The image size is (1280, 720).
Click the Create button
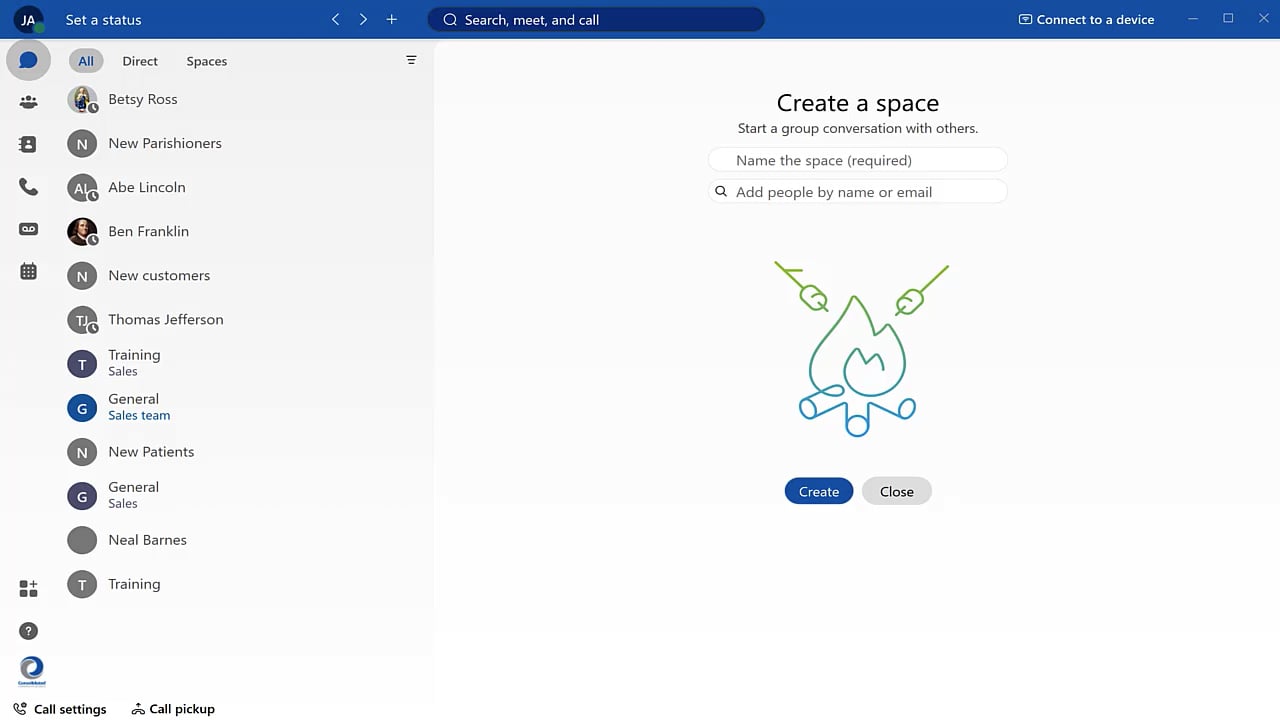pos(819,491)
